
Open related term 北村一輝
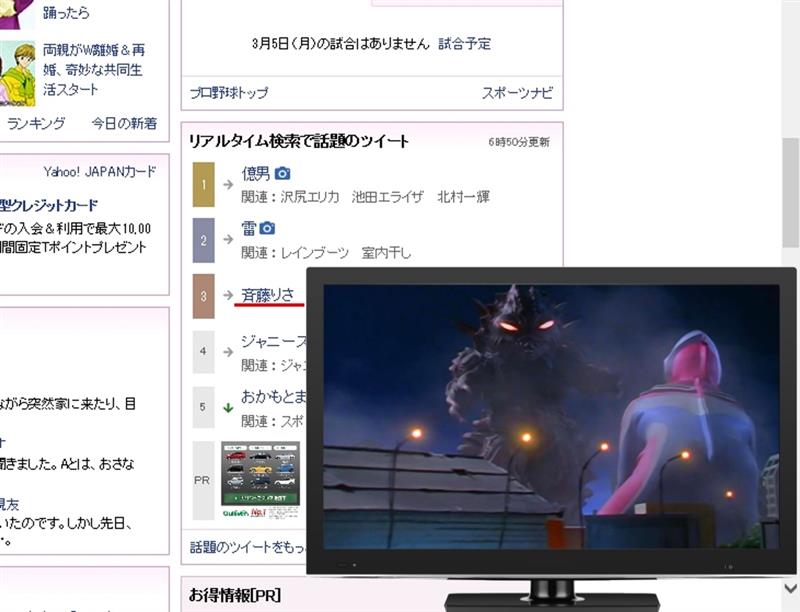[x=463, y=197]
